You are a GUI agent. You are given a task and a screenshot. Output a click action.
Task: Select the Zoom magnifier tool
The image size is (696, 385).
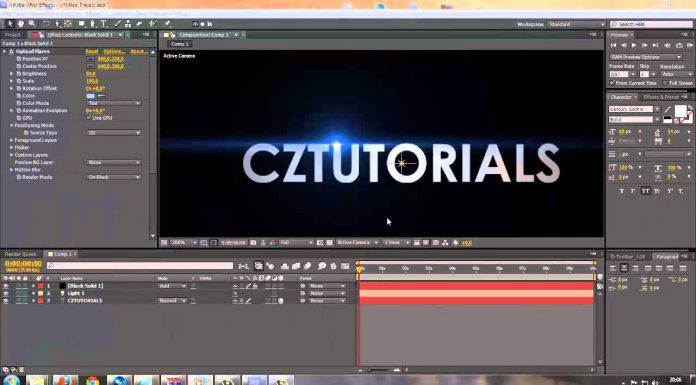click(x=32, y=24)
